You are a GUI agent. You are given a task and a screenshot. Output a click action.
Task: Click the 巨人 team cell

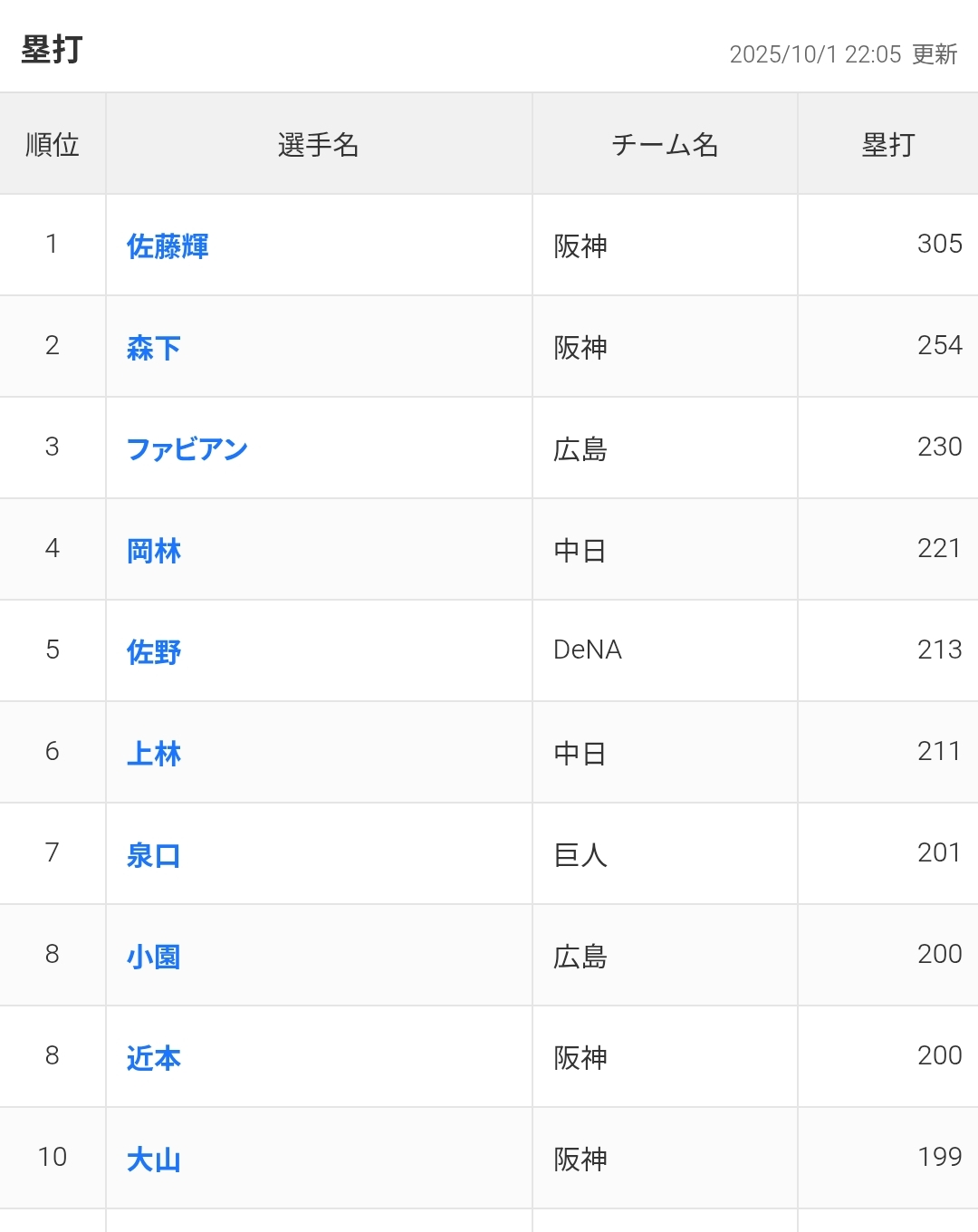point(580,855)
